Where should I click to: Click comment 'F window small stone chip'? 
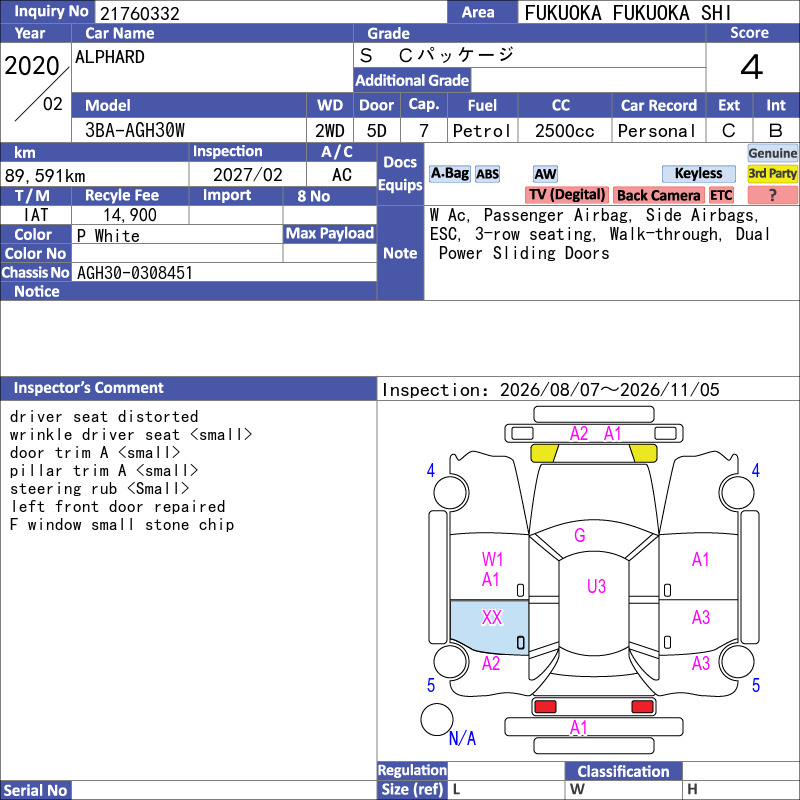click(x=122, y=524)
